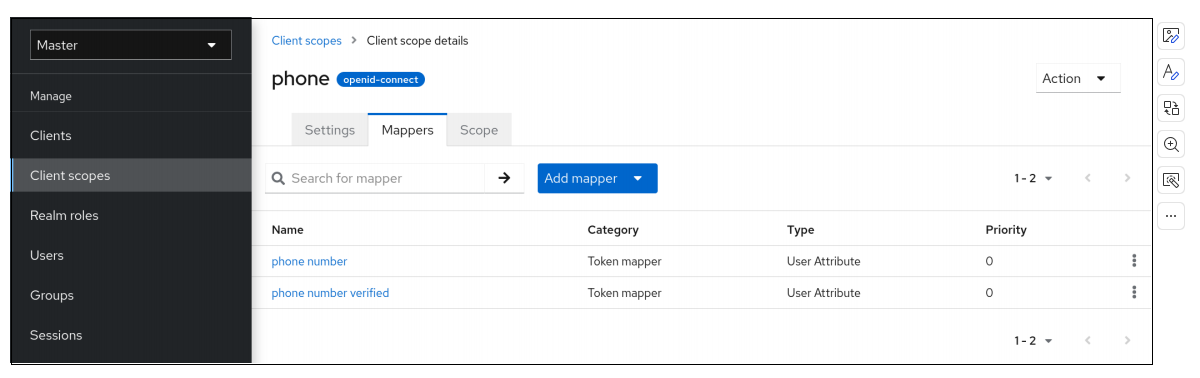This screenshot has width=1200, height=378.
Task: Click the three-dots more icon in side toolbar
Action: (x=1171, y=216)
